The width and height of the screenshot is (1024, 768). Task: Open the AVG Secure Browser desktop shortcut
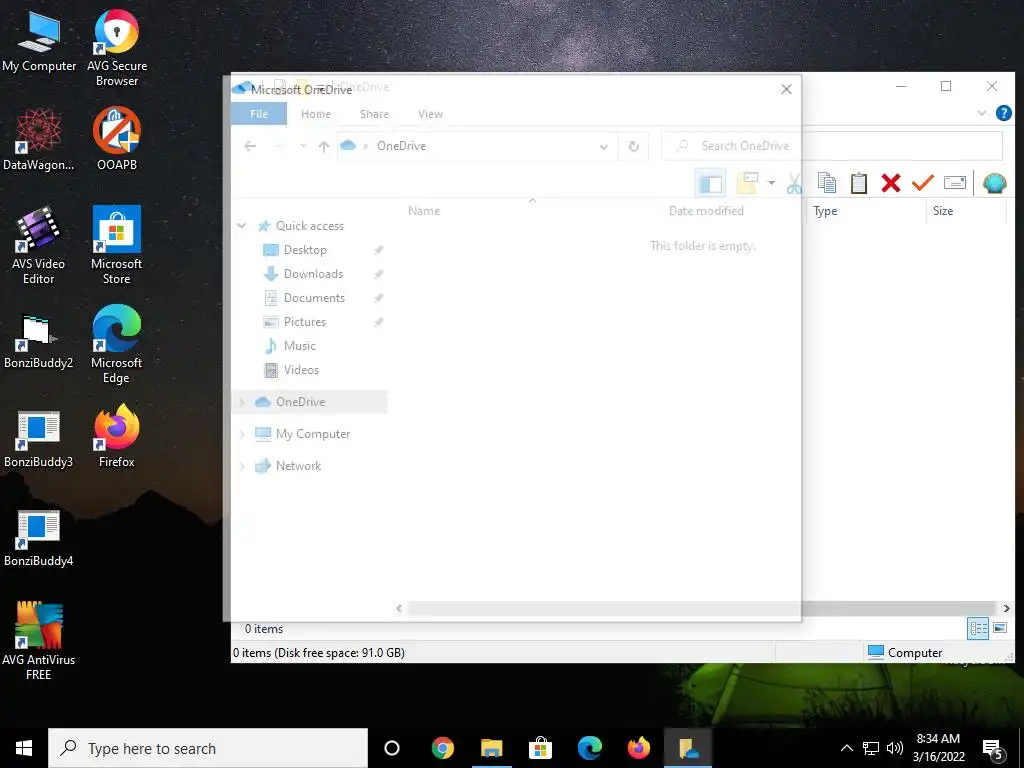point(117,48)
